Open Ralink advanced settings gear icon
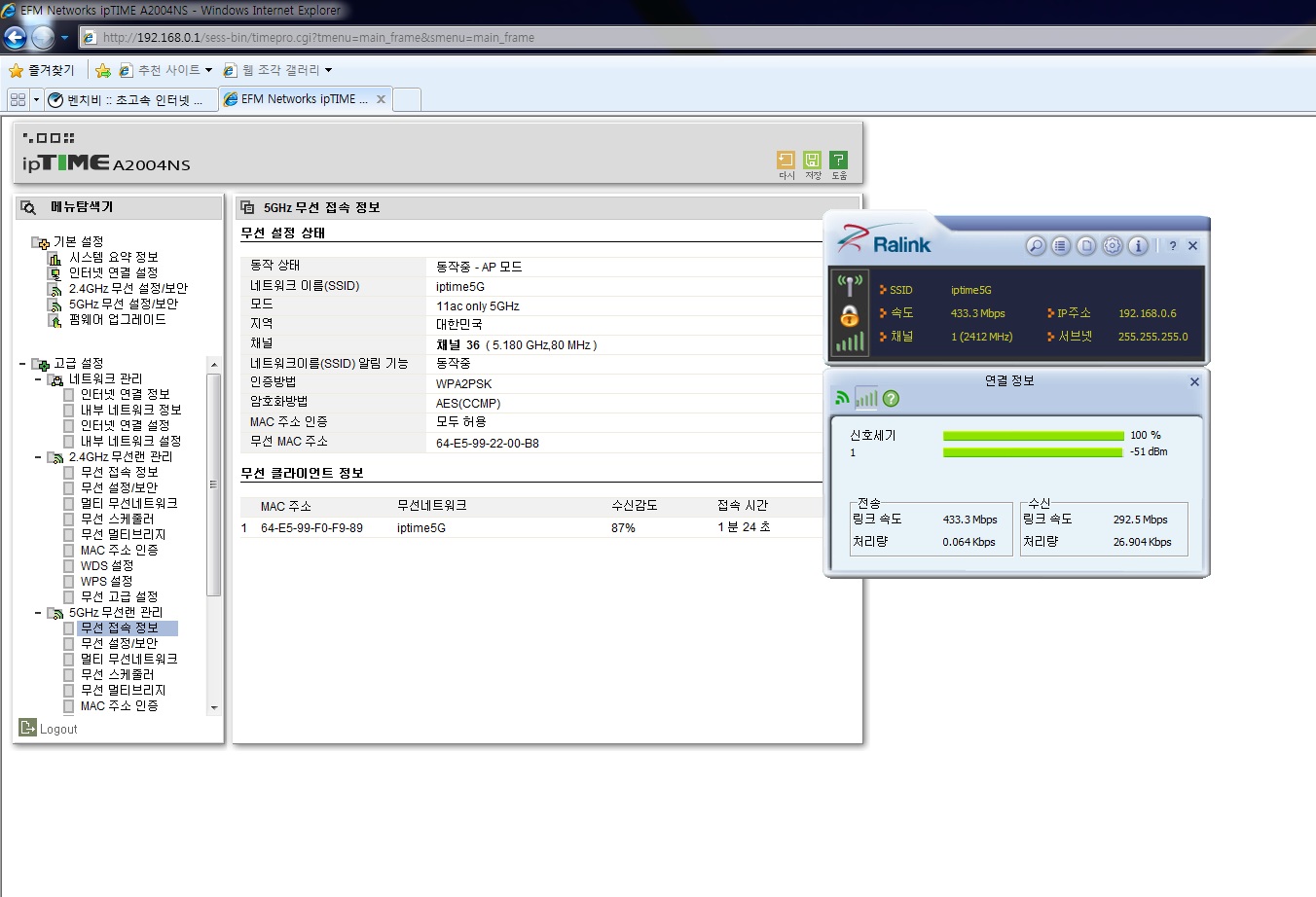The height and width of the screenshot is (897, 1316). point(1113,246)
